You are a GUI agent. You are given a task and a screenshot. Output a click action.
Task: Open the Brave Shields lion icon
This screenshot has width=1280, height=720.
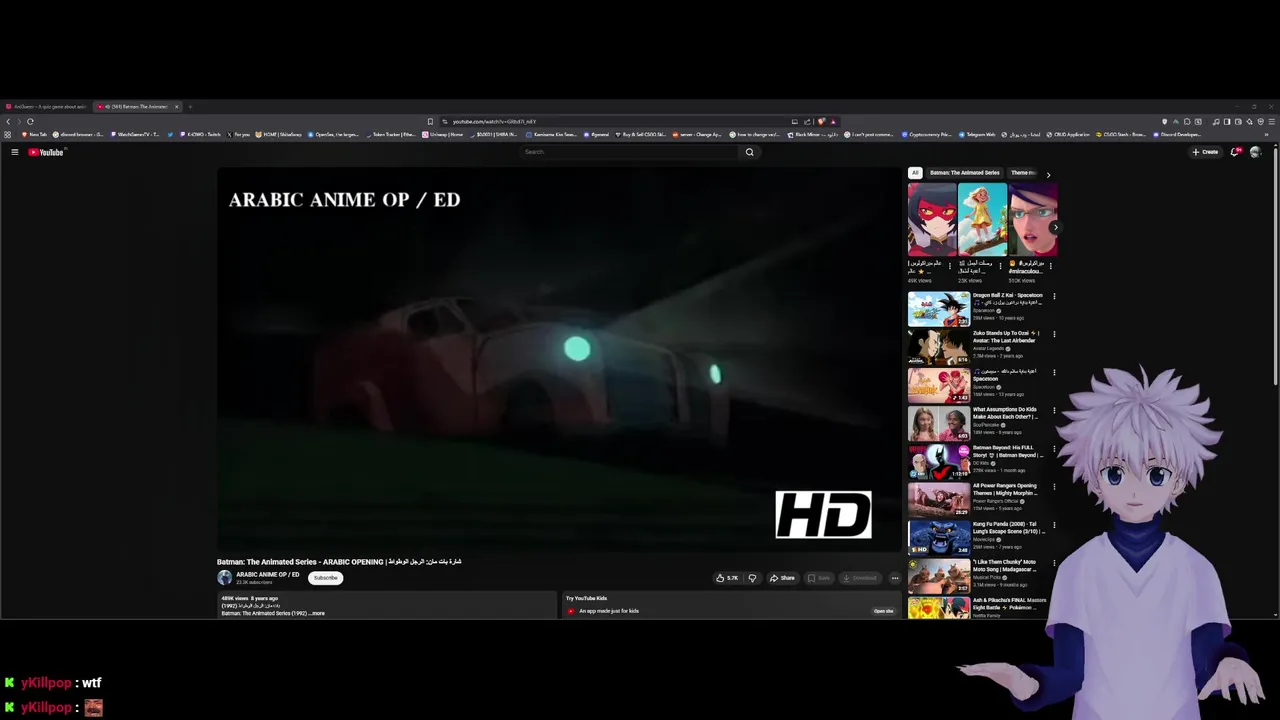coord(823,122)
